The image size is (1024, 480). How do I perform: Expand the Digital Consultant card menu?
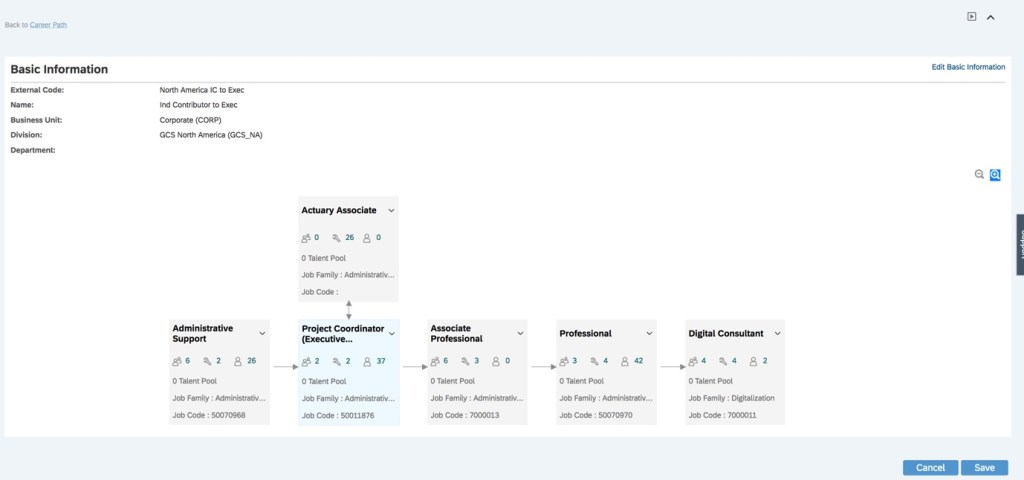click(x=778, y=333)
